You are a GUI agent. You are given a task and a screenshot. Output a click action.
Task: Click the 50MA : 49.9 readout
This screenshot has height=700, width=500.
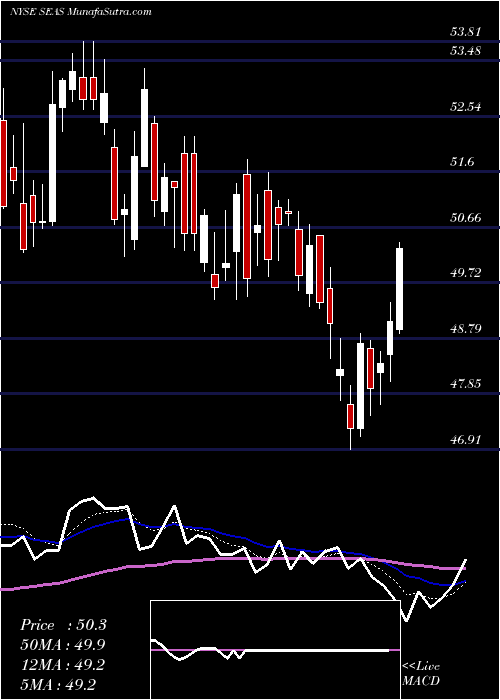(63, 645)
